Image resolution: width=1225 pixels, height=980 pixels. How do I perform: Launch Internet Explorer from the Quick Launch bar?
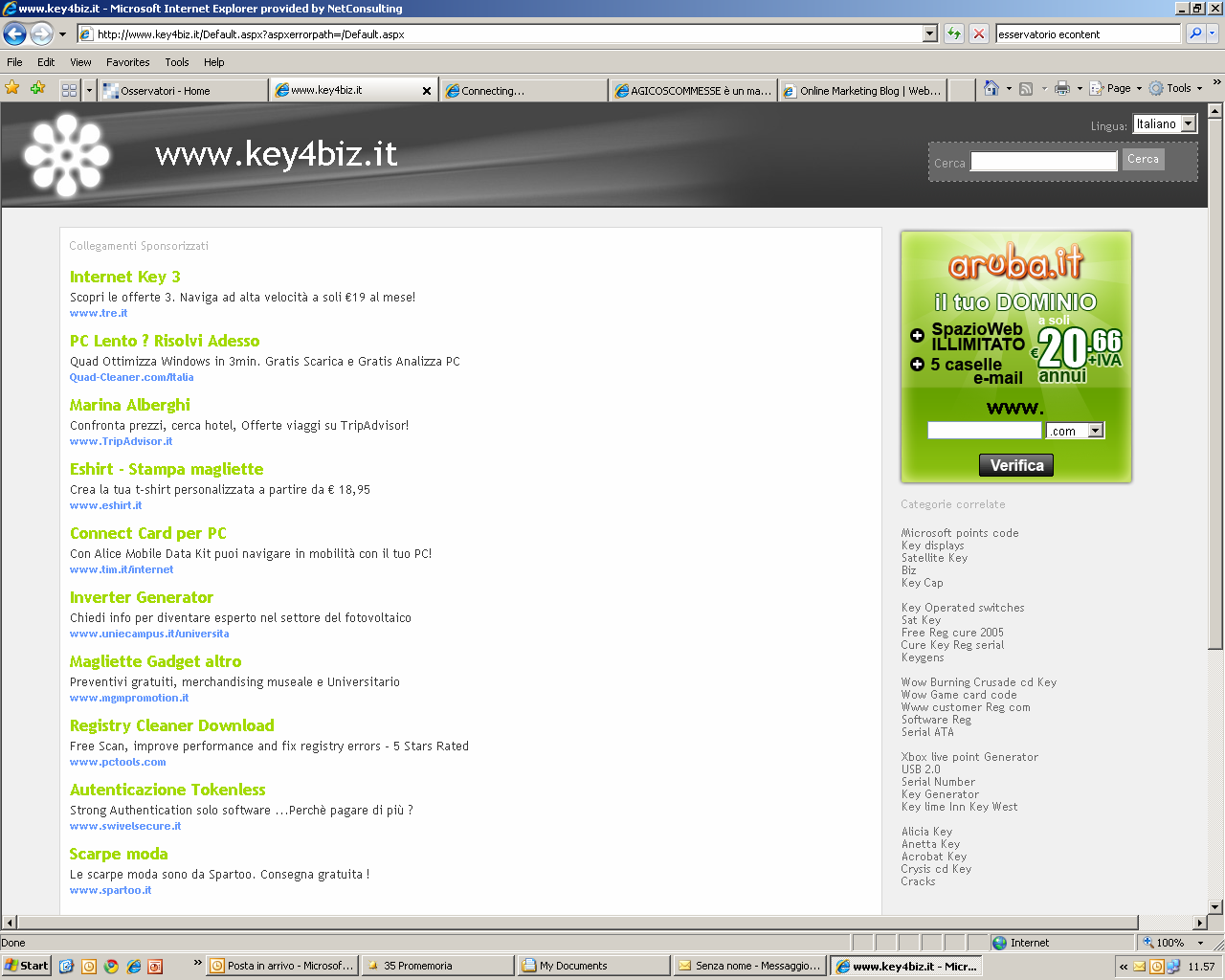(133, 967)
